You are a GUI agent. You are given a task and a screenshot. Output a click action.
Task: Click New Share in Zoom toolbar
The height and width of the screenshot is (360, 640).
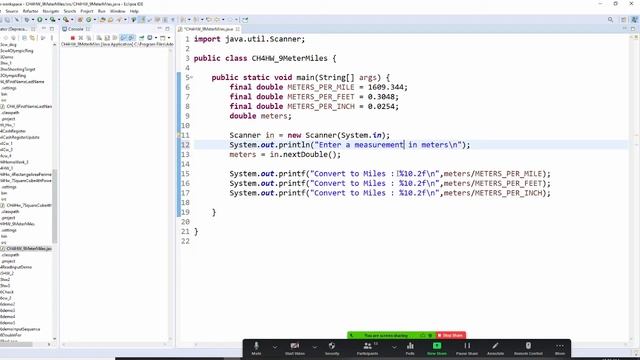pos(437,349)
